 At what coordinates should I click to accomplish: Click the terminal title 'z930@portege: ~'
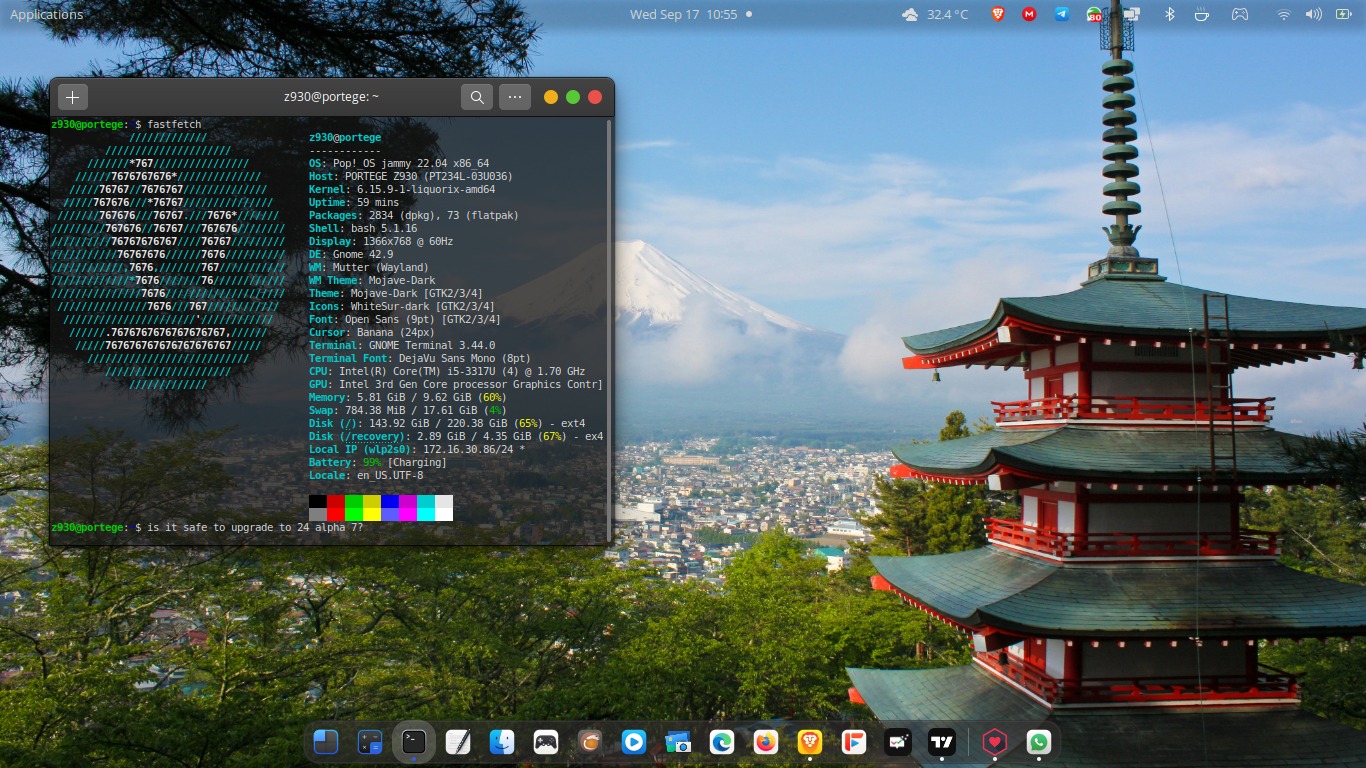[332, 97]
